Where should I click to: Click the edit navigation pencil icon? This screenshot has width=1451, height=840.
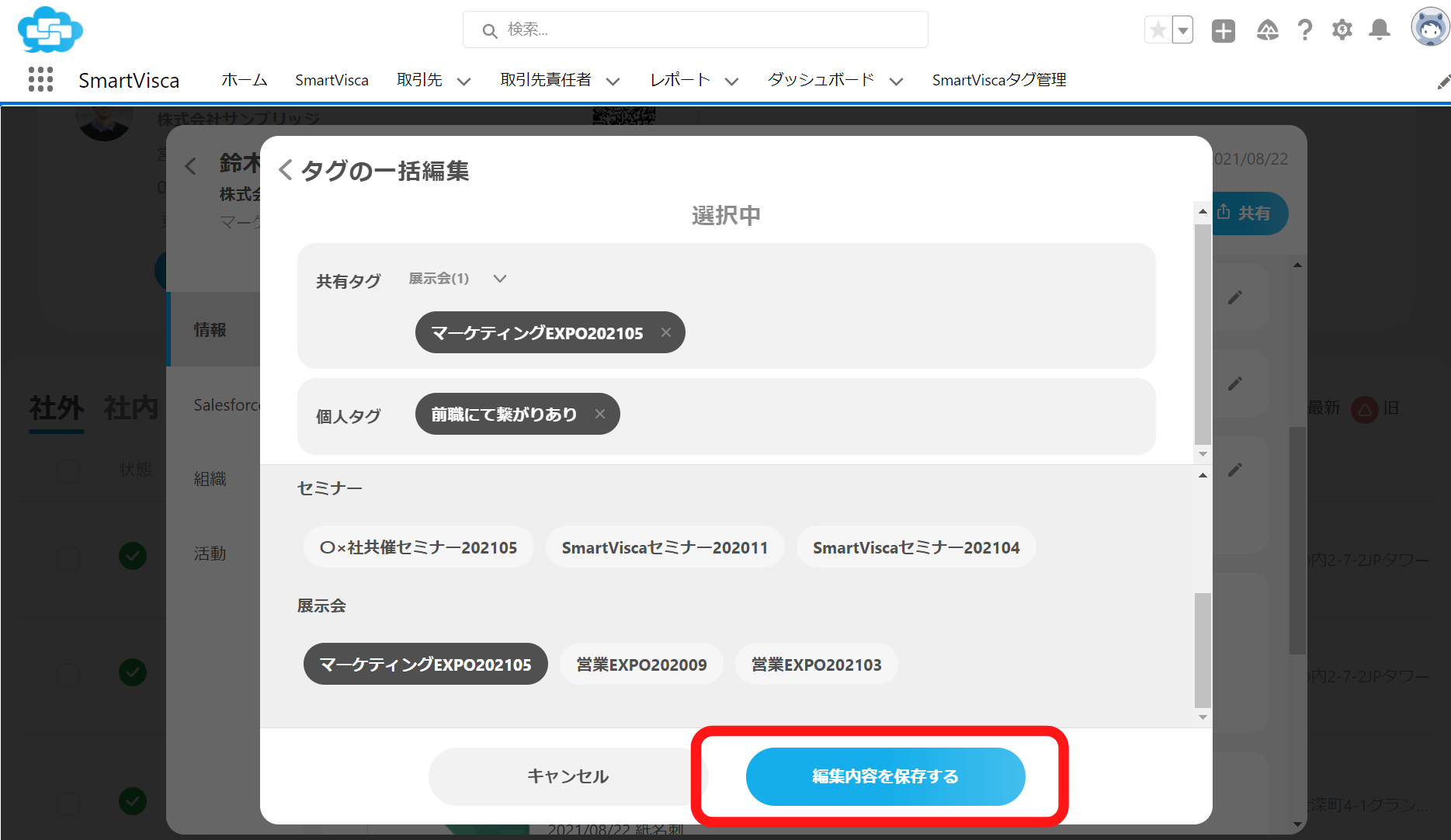click(1443, 82)
